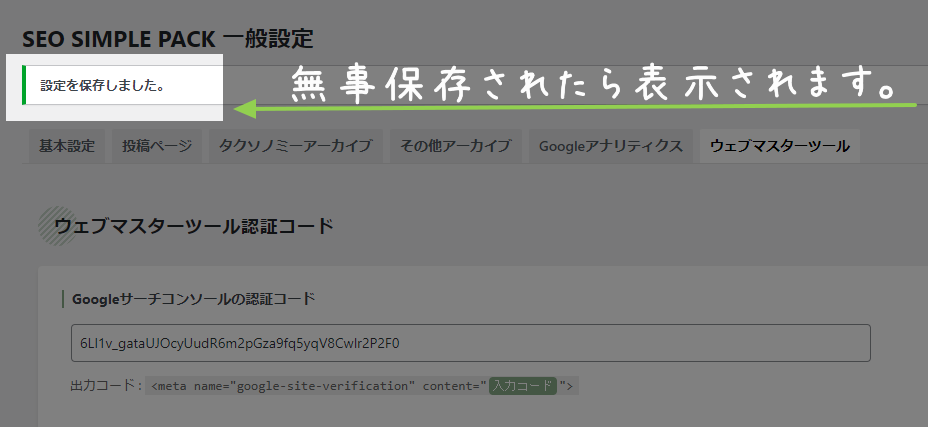Click the SEO SIMPLE PACK 一般設定 heading
Viewport: 928px width, 427px height.
point(168,39)
